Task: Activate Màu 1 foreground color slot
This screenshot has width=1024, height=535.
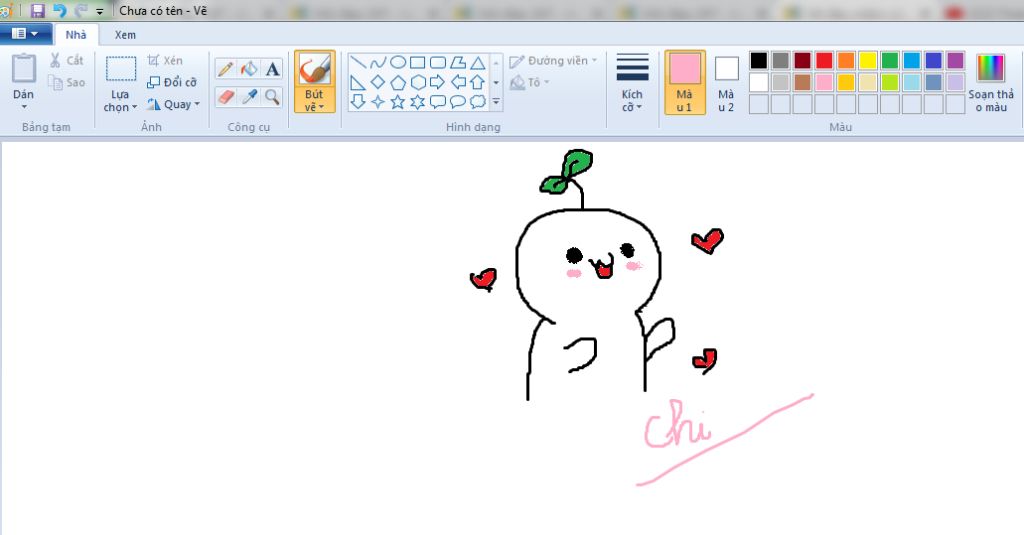Action: (x=684, y=82)
